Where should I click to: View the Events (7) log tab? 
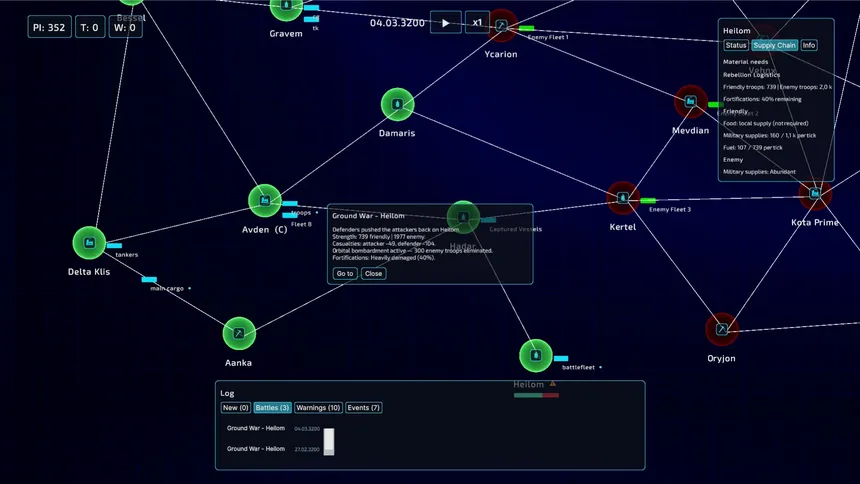(x=363, y=408)
